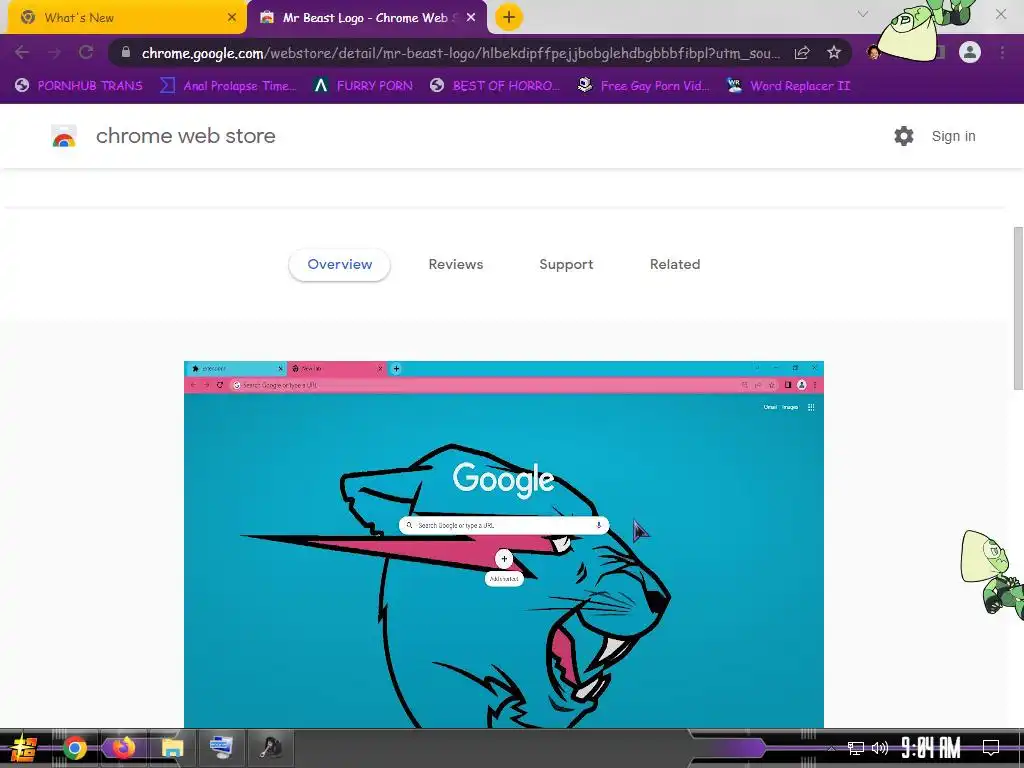Open the notification center icon
This screenshot has height=768, width=1024.
[991, 748]
